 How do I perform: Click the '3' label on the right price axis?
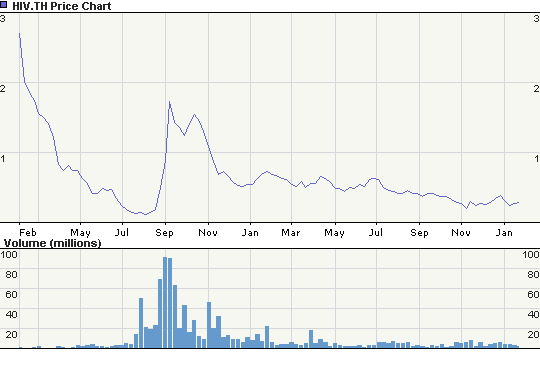(x=537, y=18)
